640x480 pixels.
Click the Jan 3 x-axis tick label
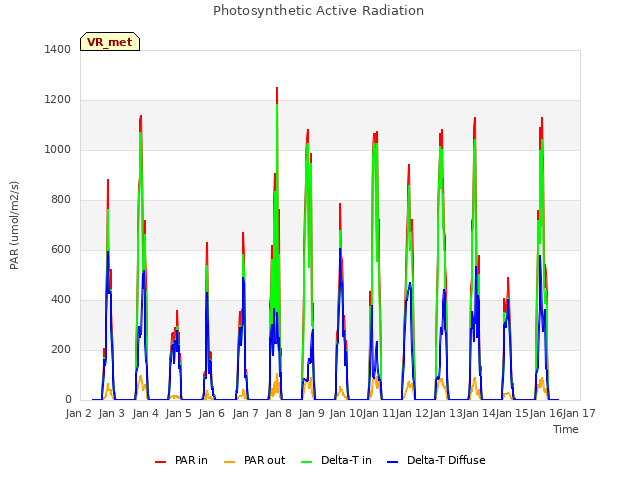(x=112, y=413)
